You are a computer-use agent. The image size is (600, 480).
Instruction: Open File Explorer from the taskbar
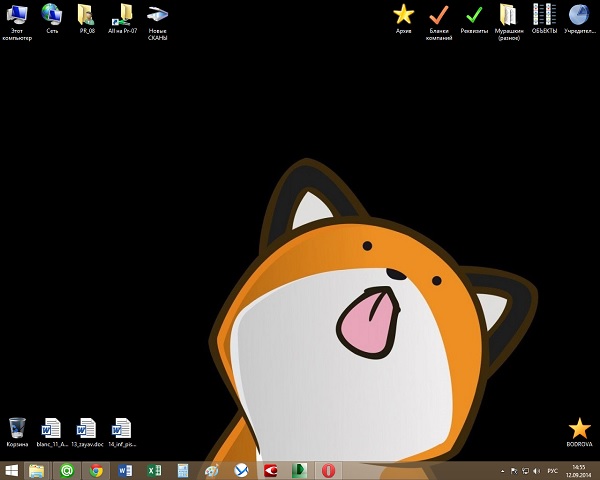[38, 470]
